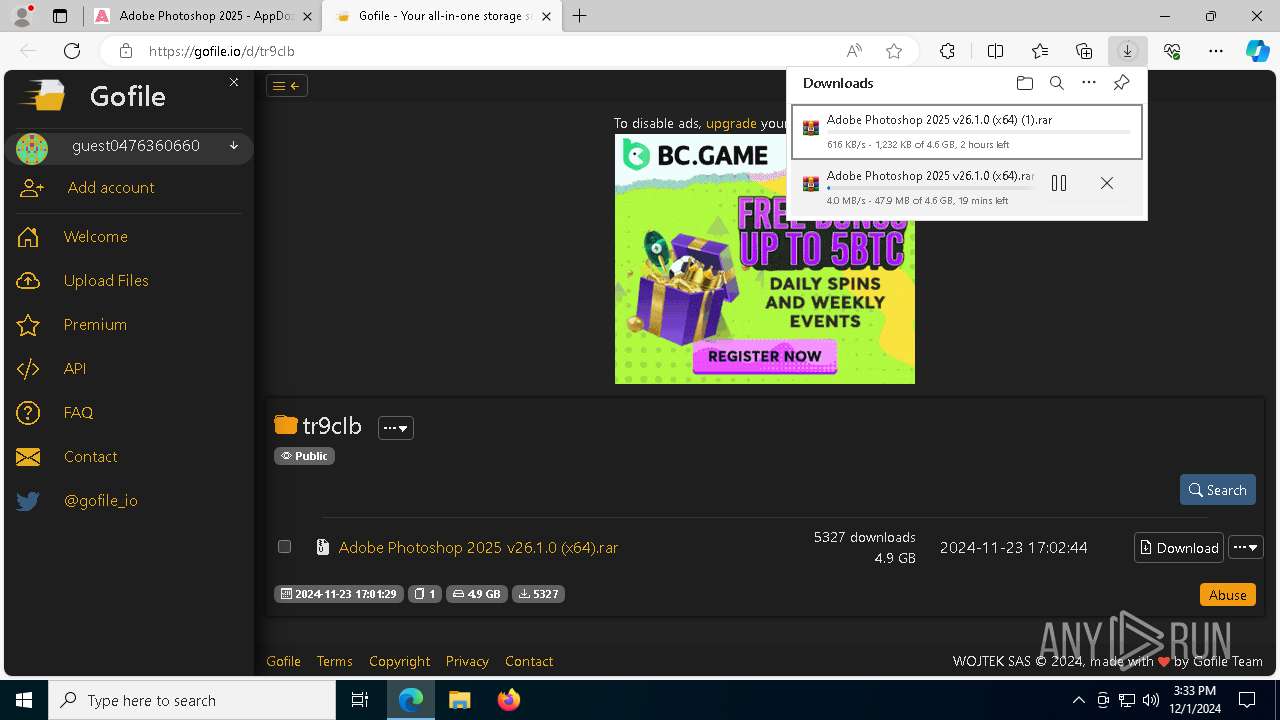
Task: Open Upload Files page
Action: (x=83, y=281)
